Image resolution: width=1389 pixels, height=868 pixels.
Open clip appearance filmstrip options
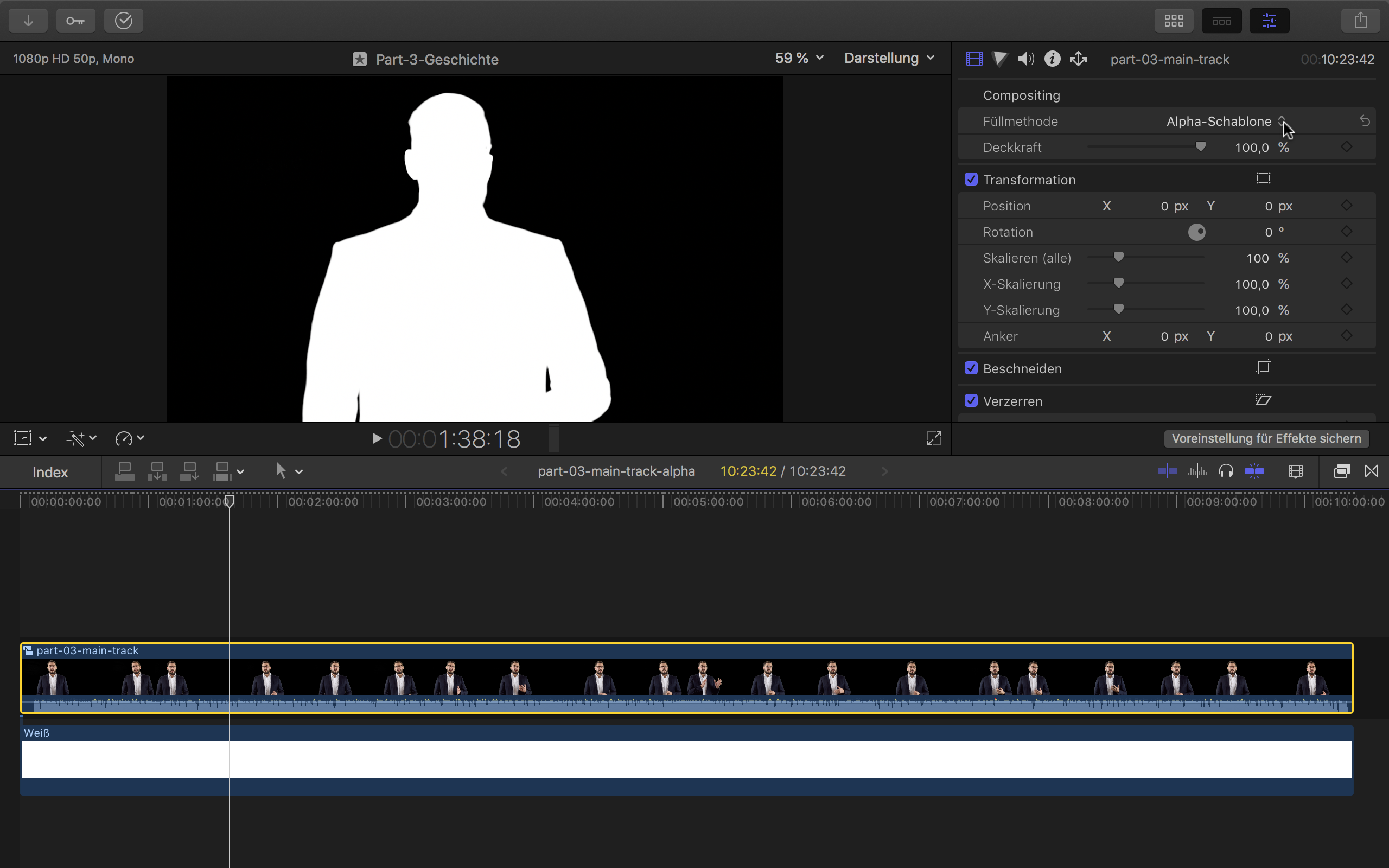(1296, 472)
